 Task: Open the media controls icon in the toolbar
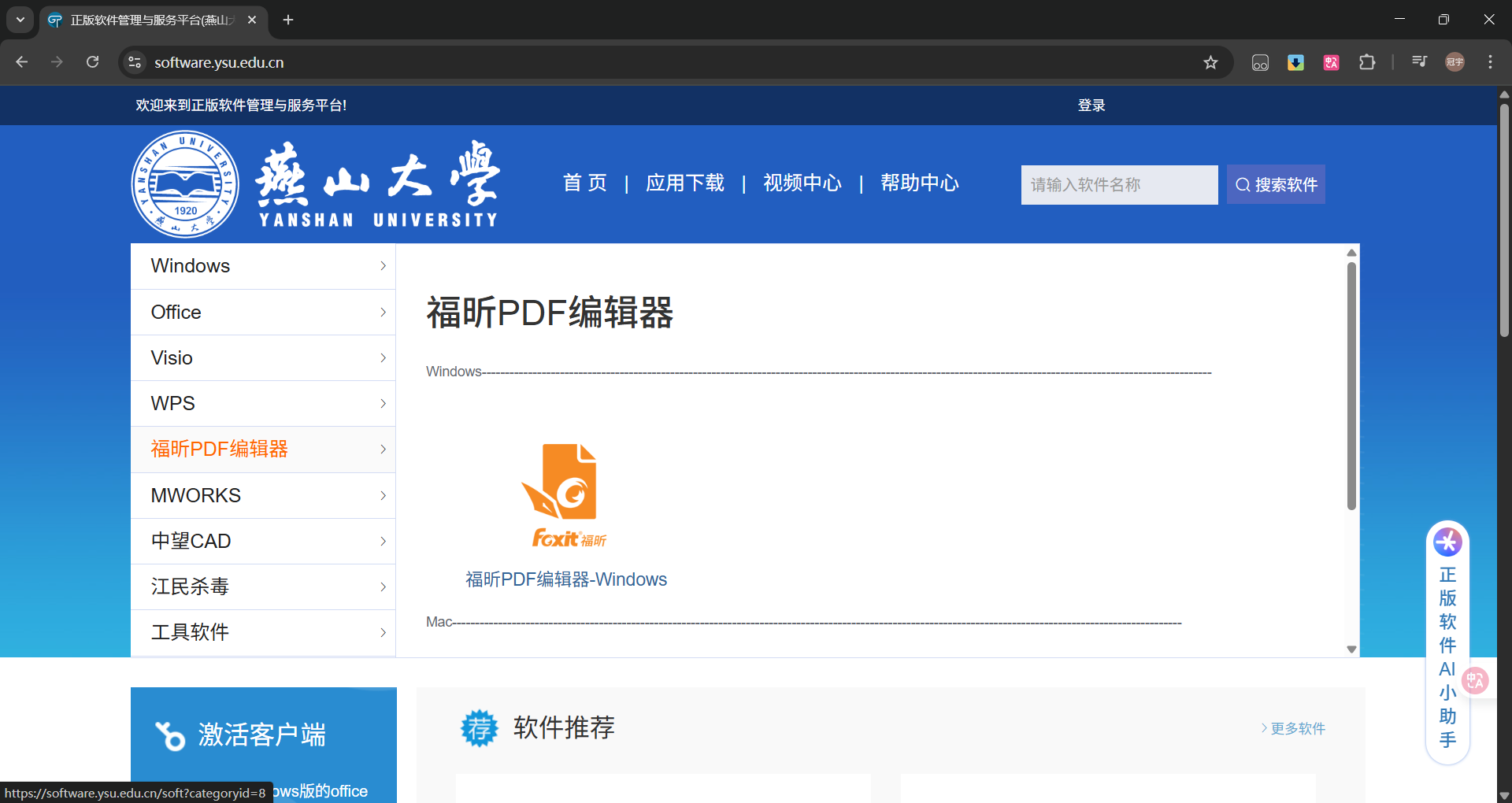[x=1418, y=61]
